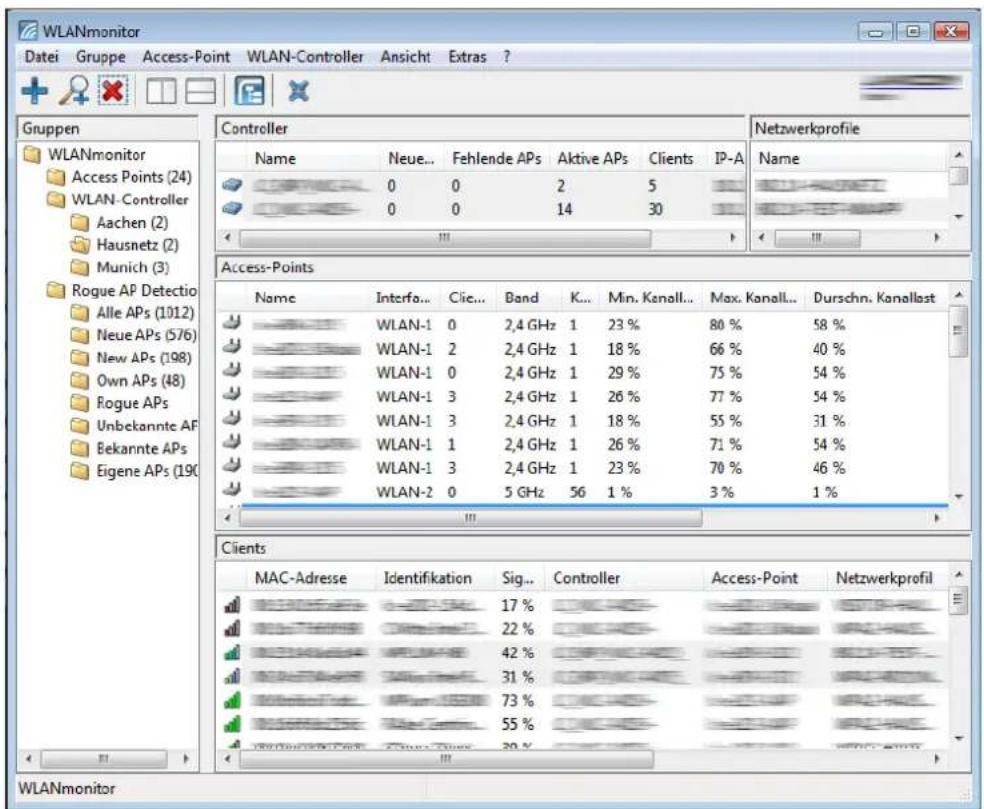This screenshot has width=984, height=809.
Task: Select the Rogue AP Detection folder
Action: [122, 290]
